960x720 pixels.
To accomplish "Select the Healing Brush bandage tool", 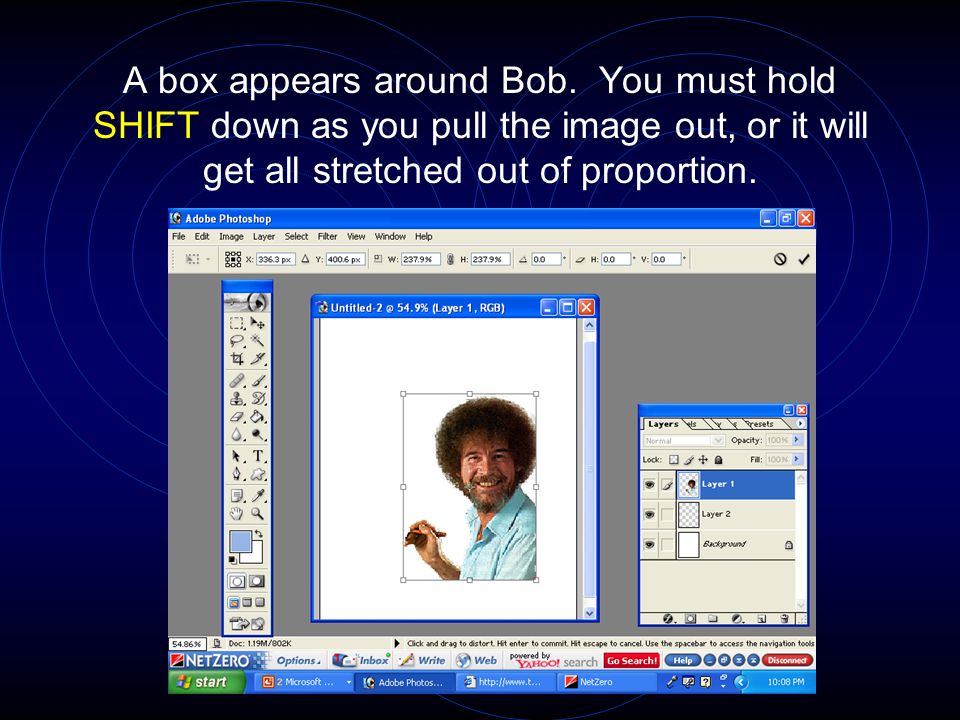I will point(238,381).
